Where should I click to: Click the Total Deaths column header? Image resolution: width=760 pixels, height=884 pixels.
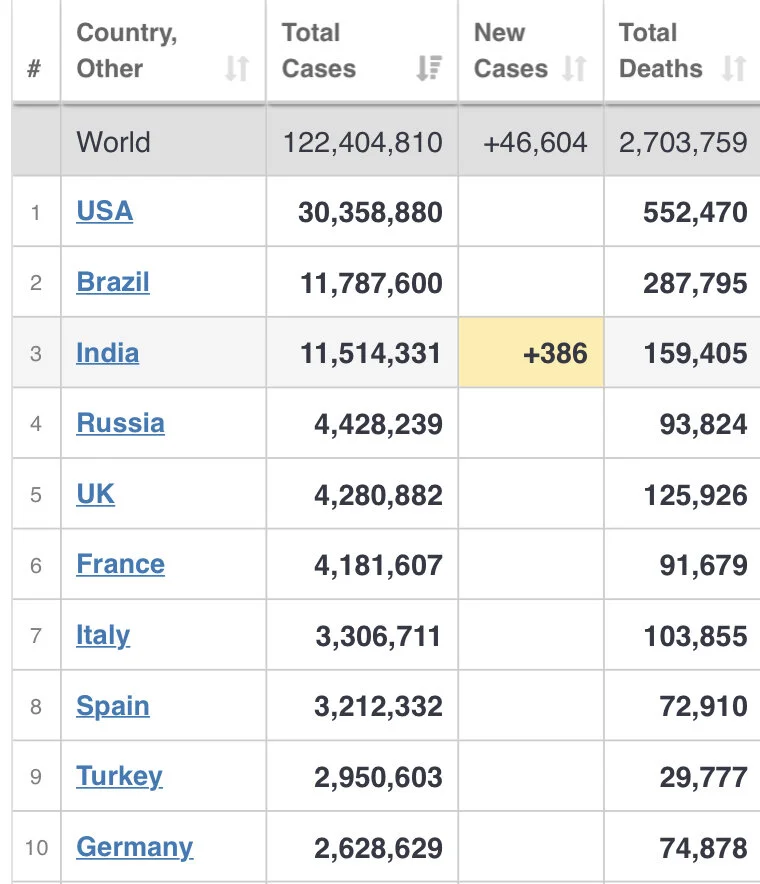point(682,51)
